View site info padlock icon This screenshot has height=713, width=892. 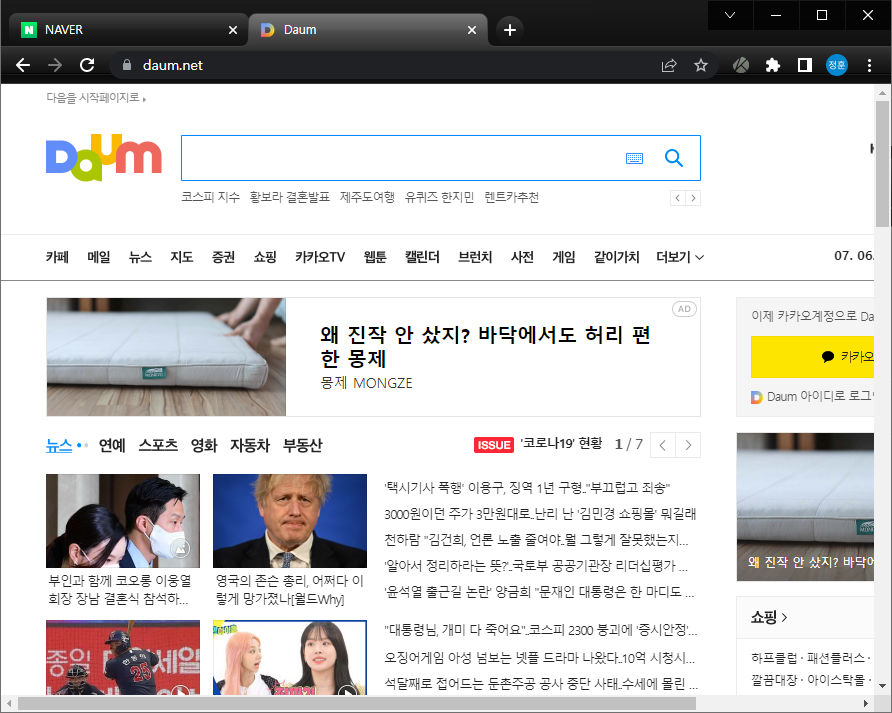pos(127,65)
